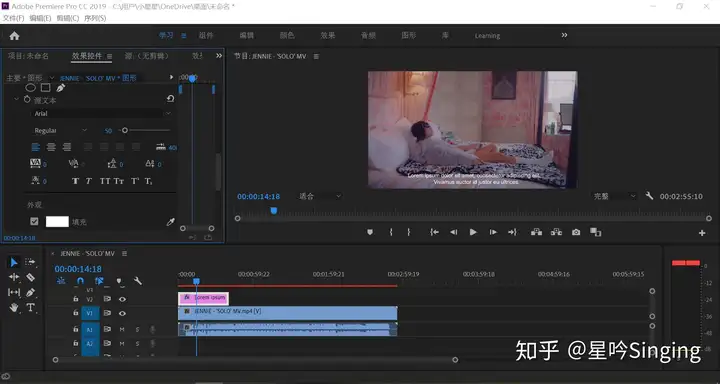Image resolution: width=720 pixels, height=384 pixels.
Task: Click the white fill color swatch
Action: pos(57,222)
